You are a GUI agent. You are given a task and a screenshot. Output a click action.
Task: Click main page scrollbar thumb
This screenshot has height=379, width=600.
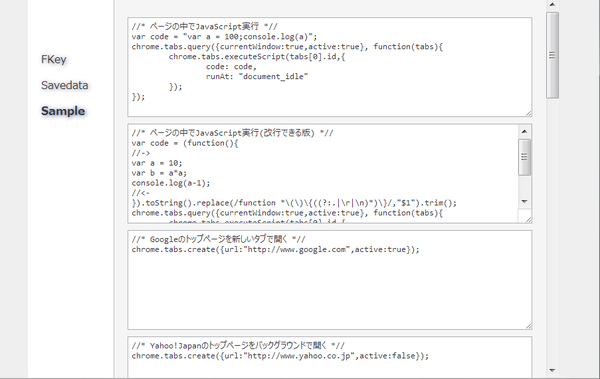552,56
